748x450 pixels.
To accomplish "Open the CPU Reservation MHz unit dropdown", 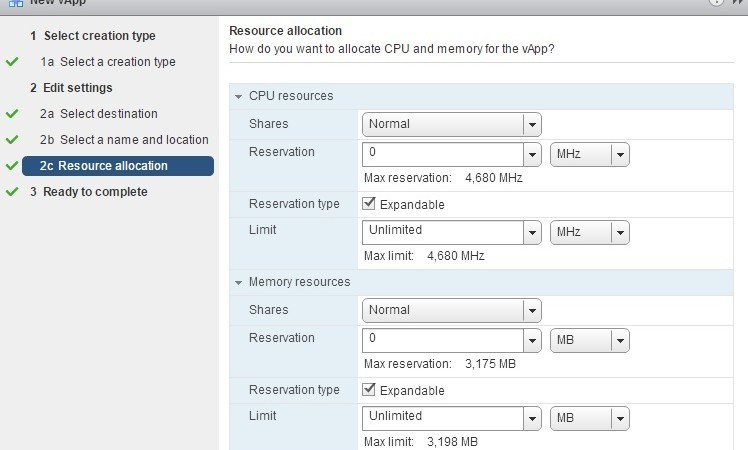I will (x=590, y=155).
